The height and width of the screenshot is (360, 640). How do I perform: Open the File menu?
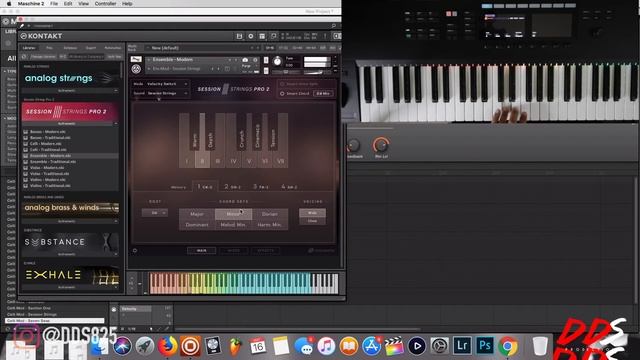point(54,3)
